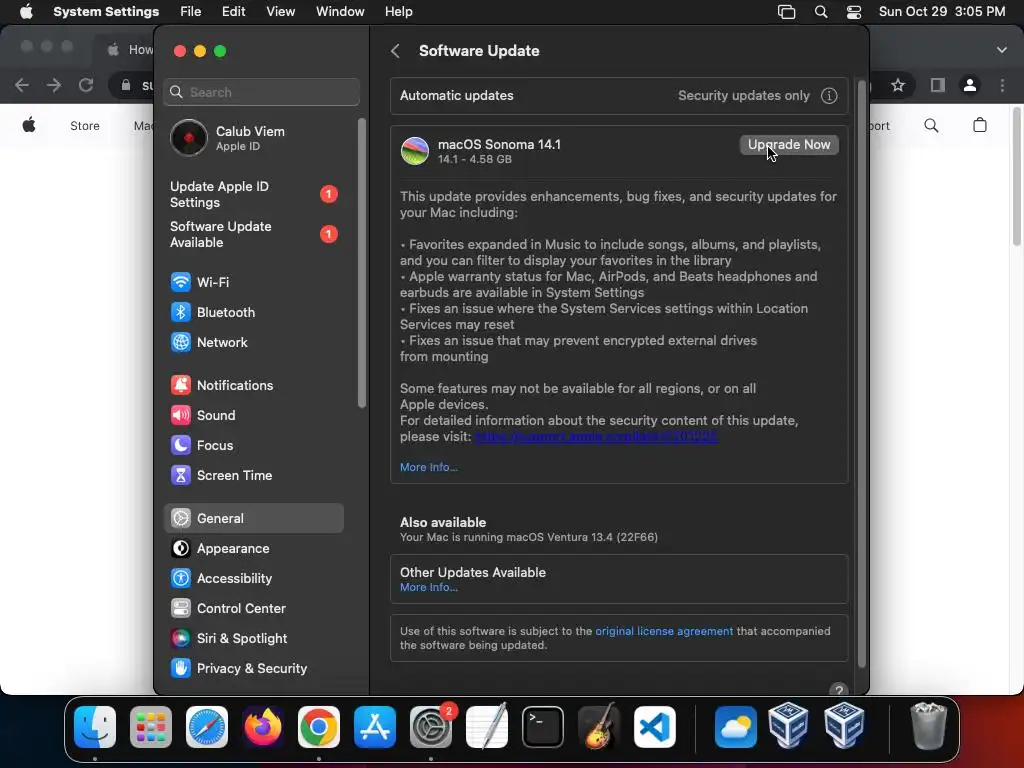Open Visual Studio Code from the Dock
Image resolution: width=1024 pixels, height=768 pixels.
[655, 727]
